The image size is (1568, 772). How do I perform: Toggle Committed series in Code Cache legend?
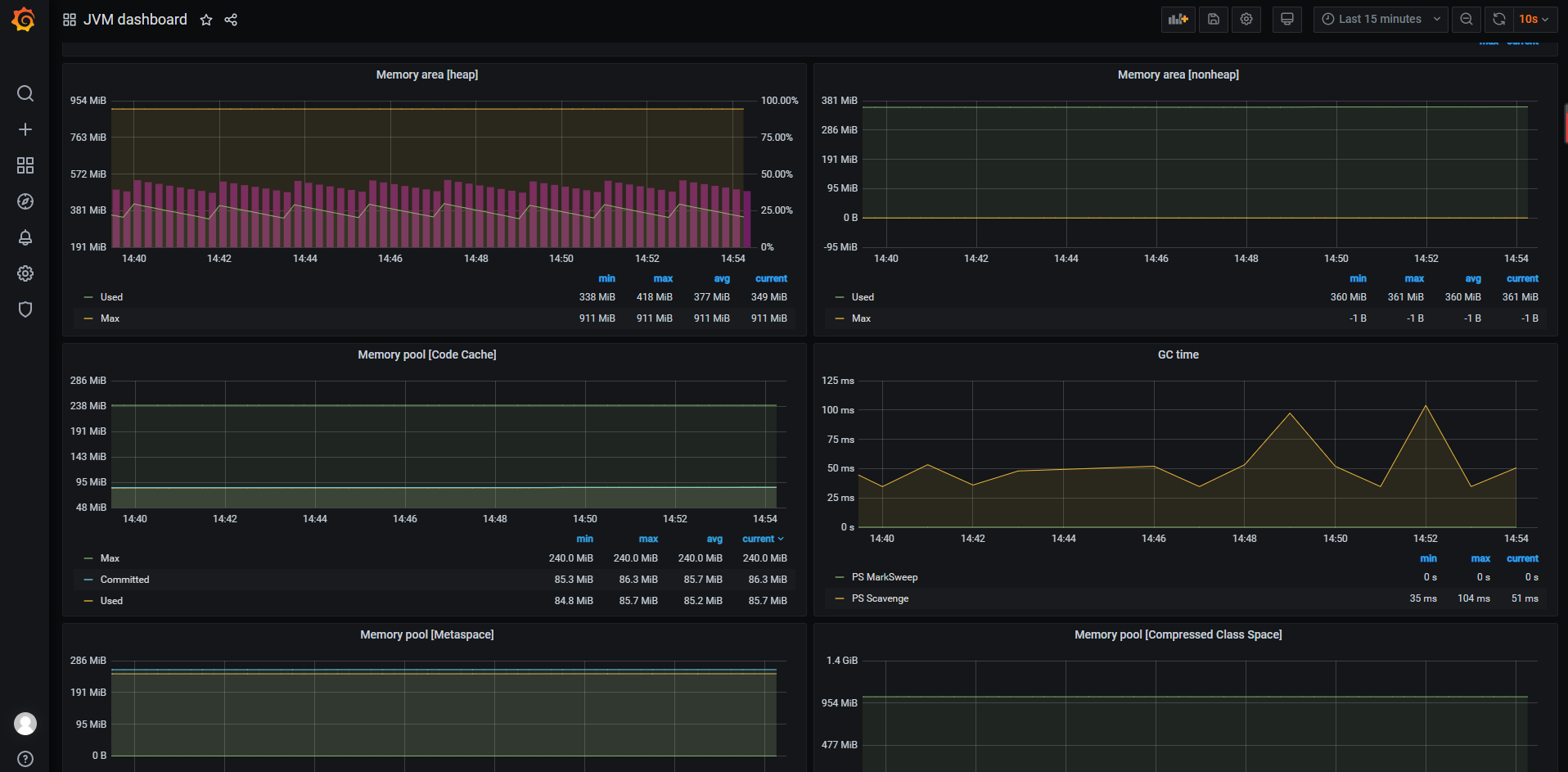pyautogui.click(x=124, y=580)
